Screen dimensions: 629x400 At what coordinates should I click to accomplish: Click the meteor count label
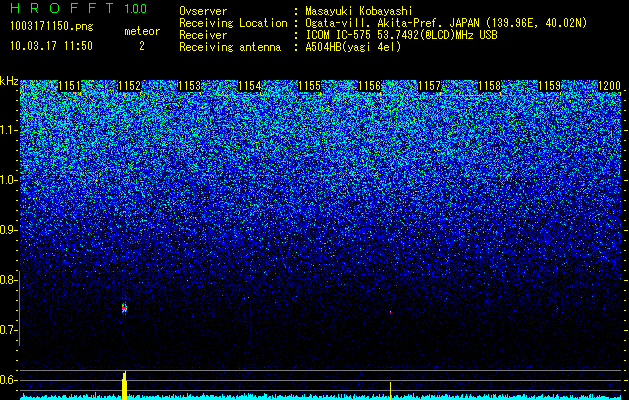coord(142,31)
